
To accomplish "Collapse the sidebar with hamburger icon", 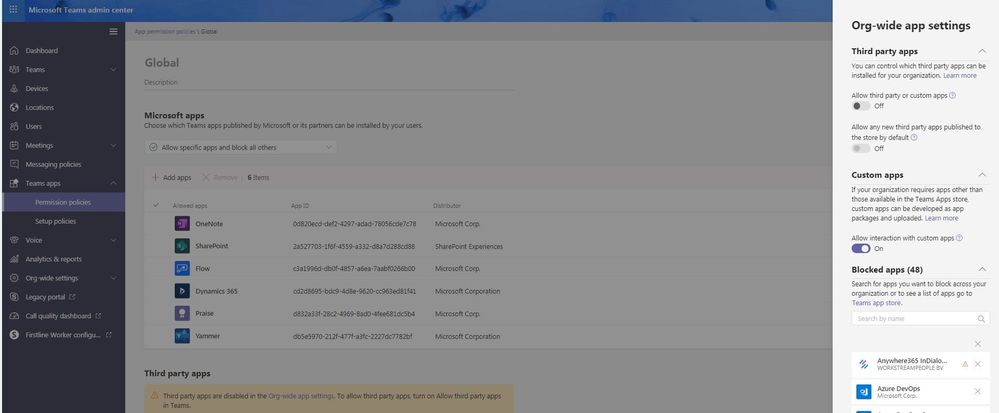I will 113,31.
